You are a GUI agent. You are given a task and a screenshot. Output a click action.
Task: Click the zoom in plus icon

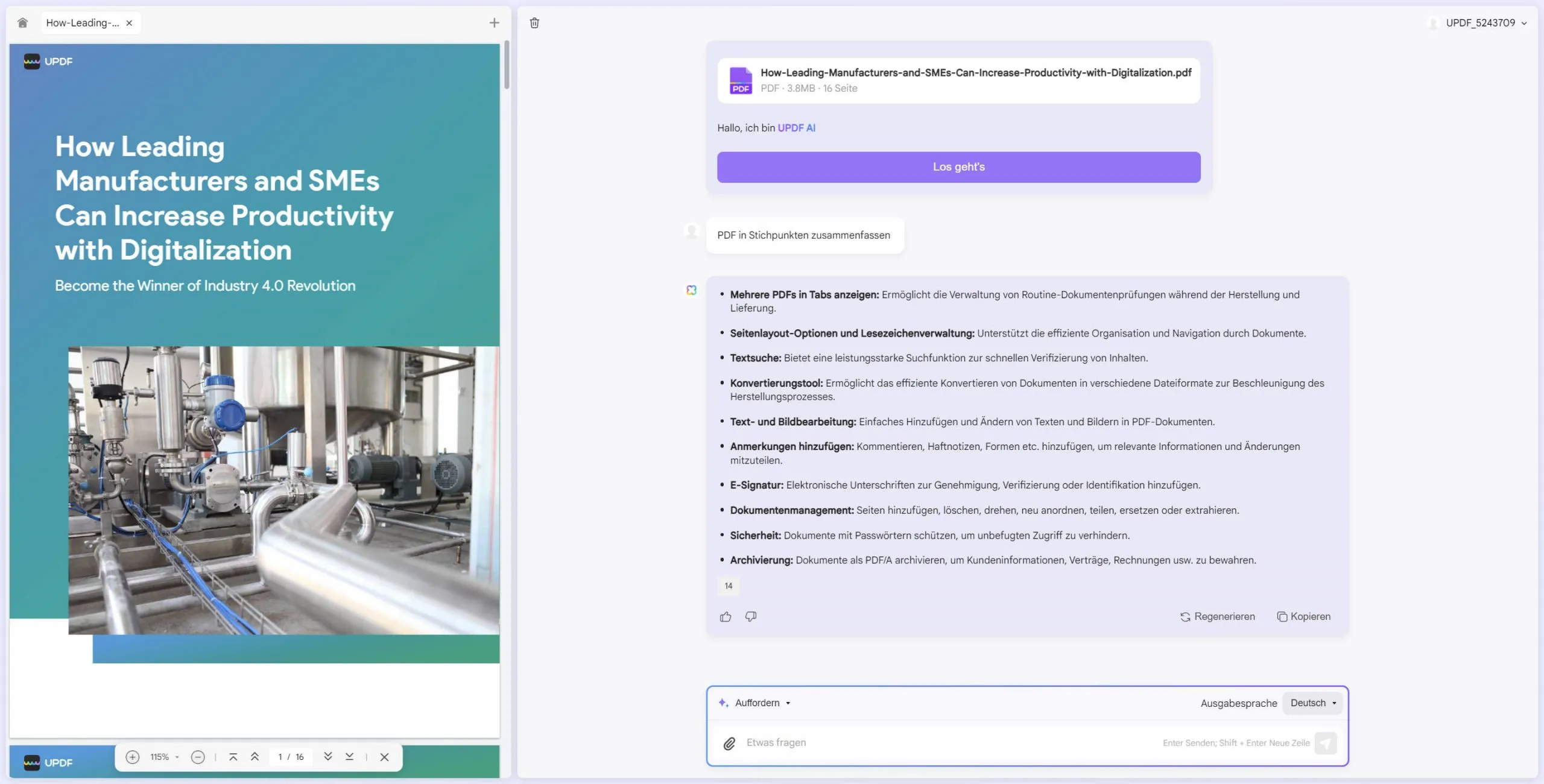point(133,757)
